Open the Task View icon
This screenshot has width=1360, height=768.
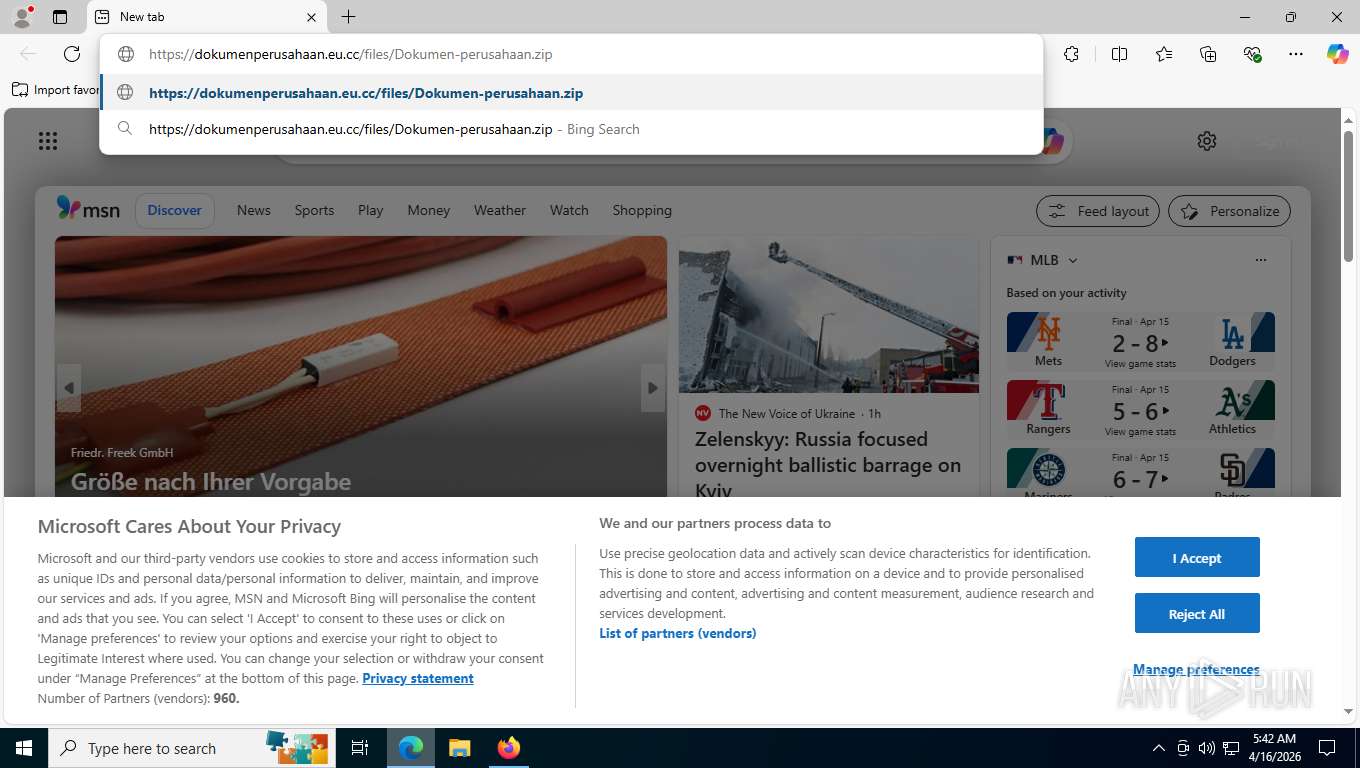361,748
